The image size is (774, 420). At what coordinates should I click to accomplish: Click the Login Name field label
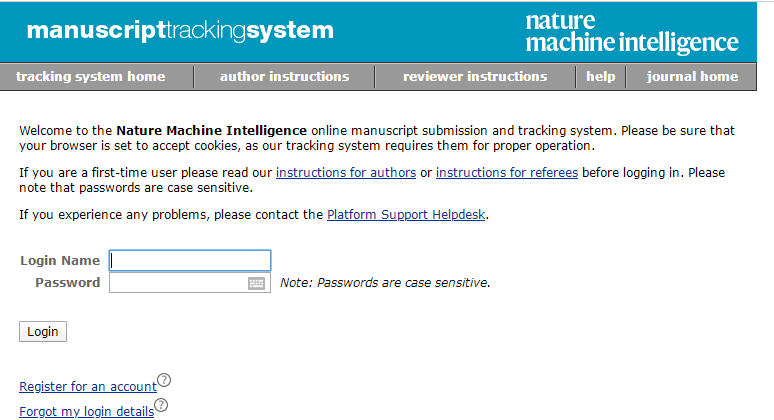point(60,261)
